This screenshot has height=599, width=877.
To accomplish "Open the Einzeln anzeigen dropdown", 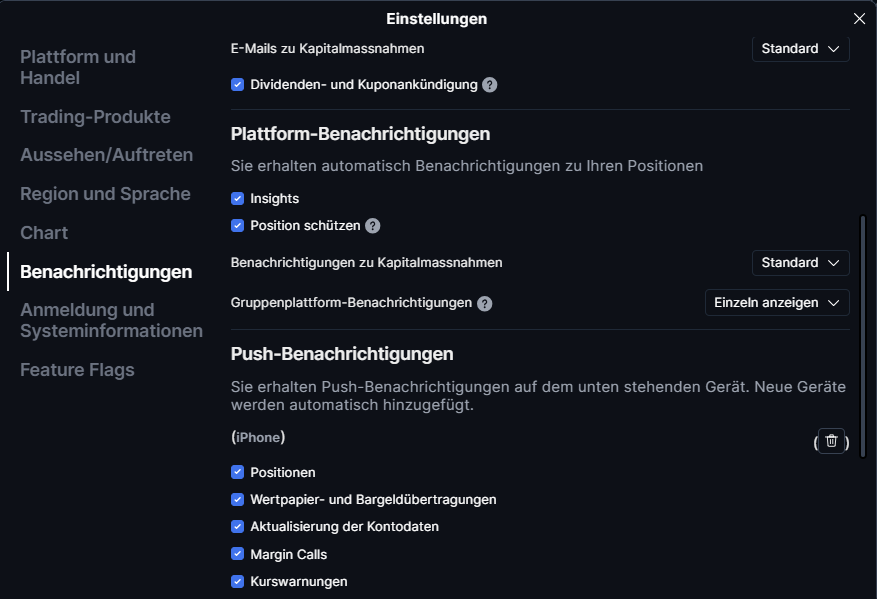I will (777, 303).
